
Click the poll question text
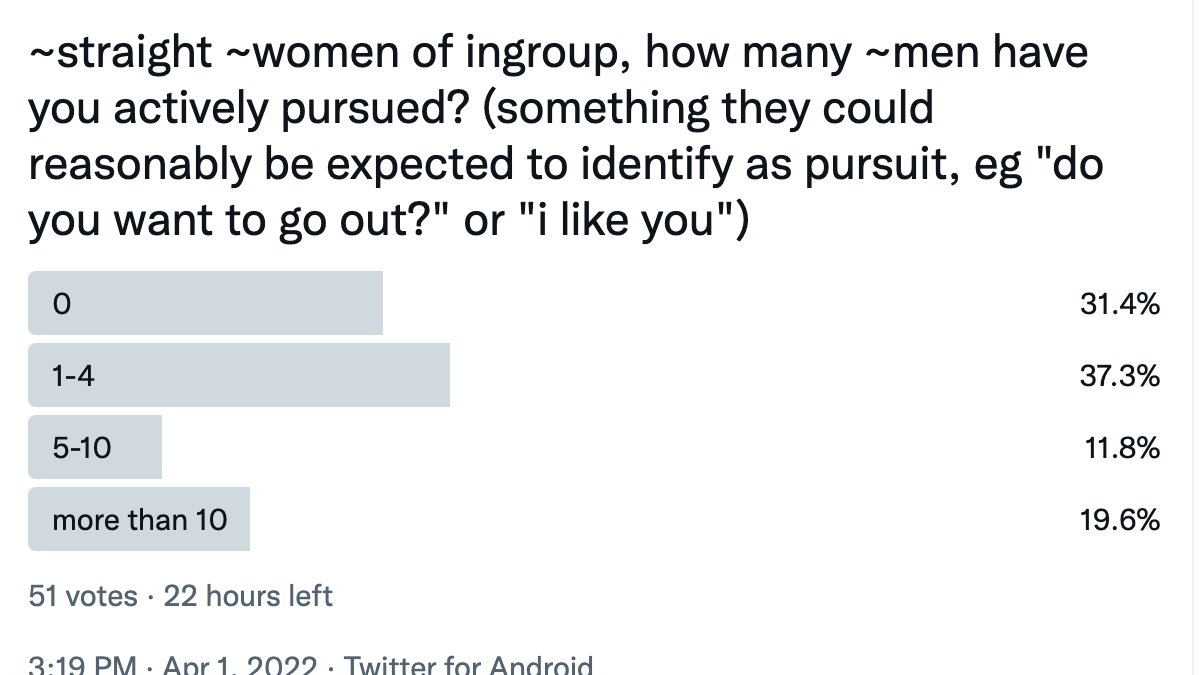[x=566, y=136]
